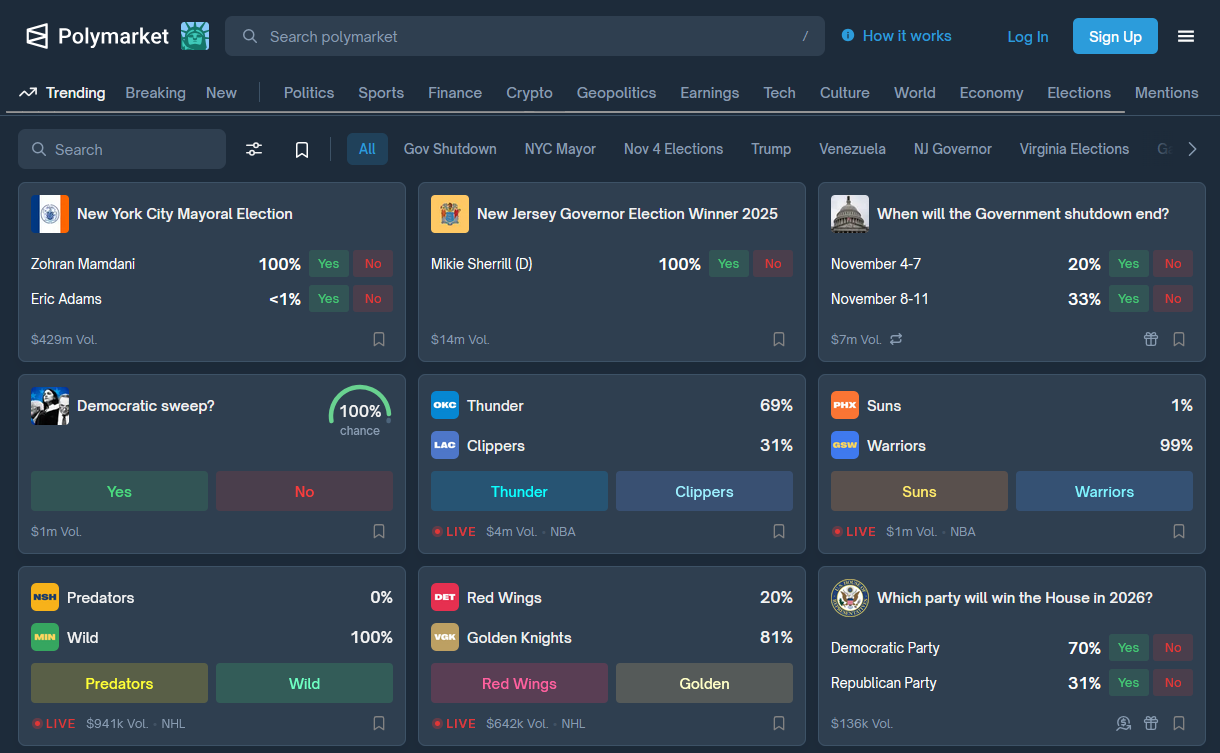Bookmark the Democratic sweep market
The width and height of the screenshot is (1220, 753).
379,531
